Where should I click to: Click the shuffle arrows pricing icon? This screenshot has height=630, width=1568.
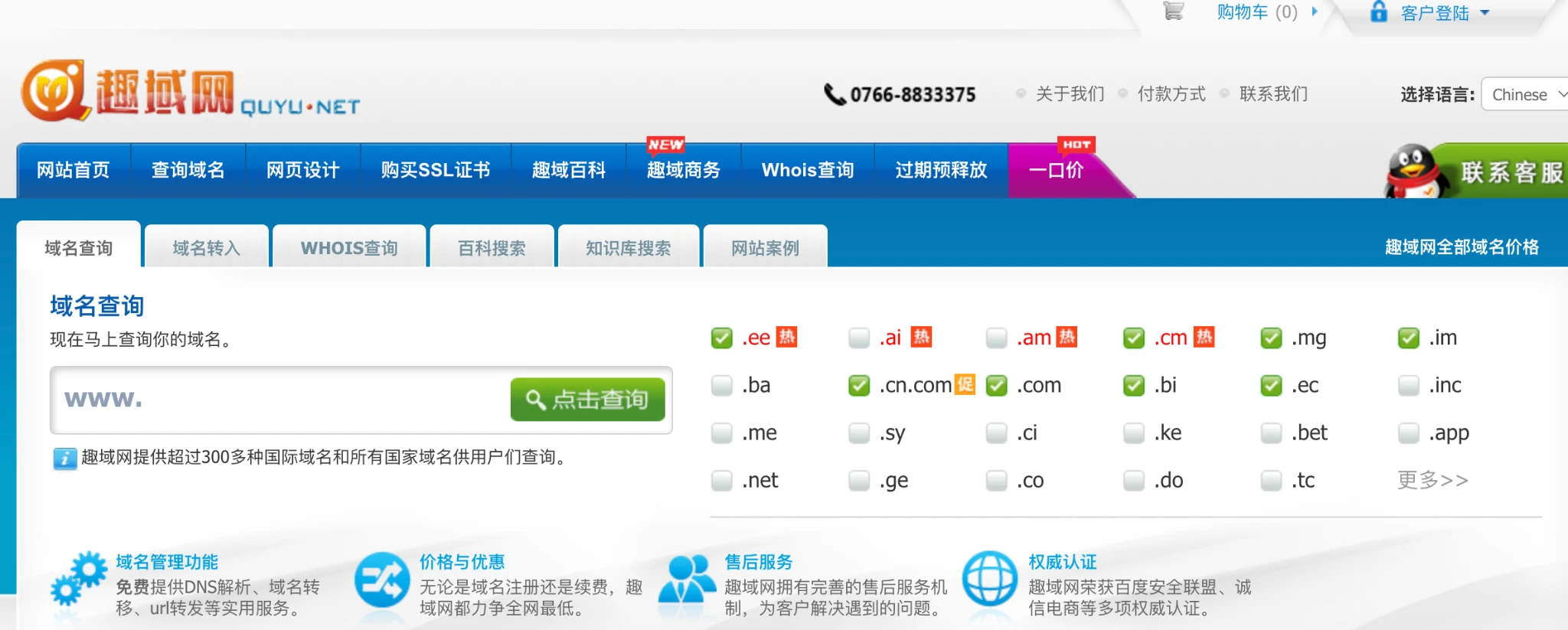click(x=382, y=580)
